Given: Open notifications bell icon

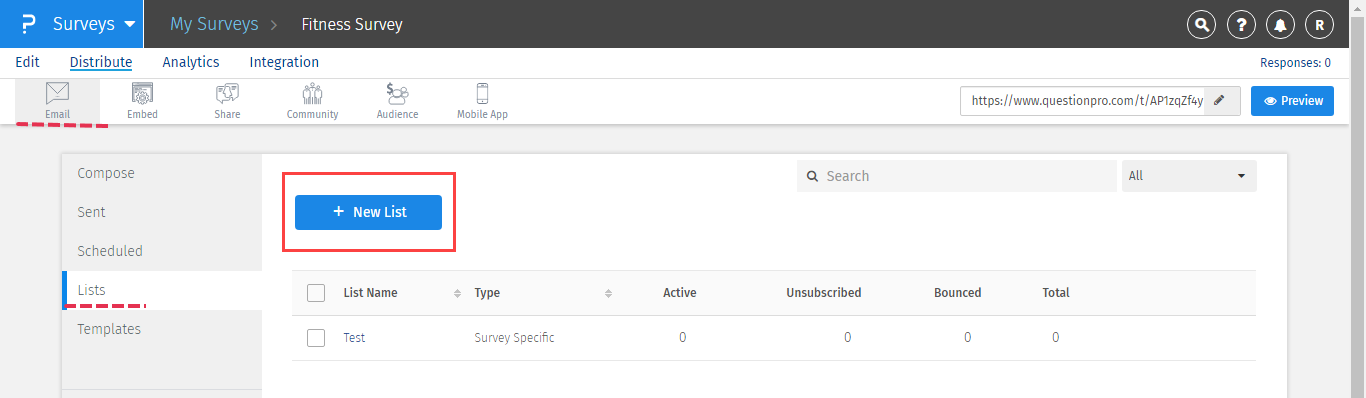Looking at the screenshot, I should click(1281, 25).
